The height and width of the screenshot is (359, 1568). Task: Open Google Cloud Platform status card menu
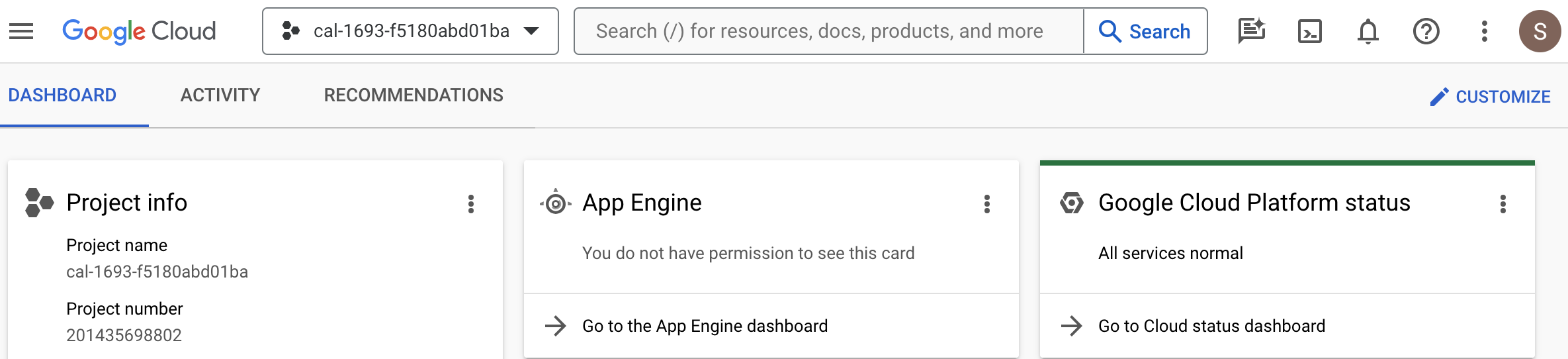[x=1503, y=204]
